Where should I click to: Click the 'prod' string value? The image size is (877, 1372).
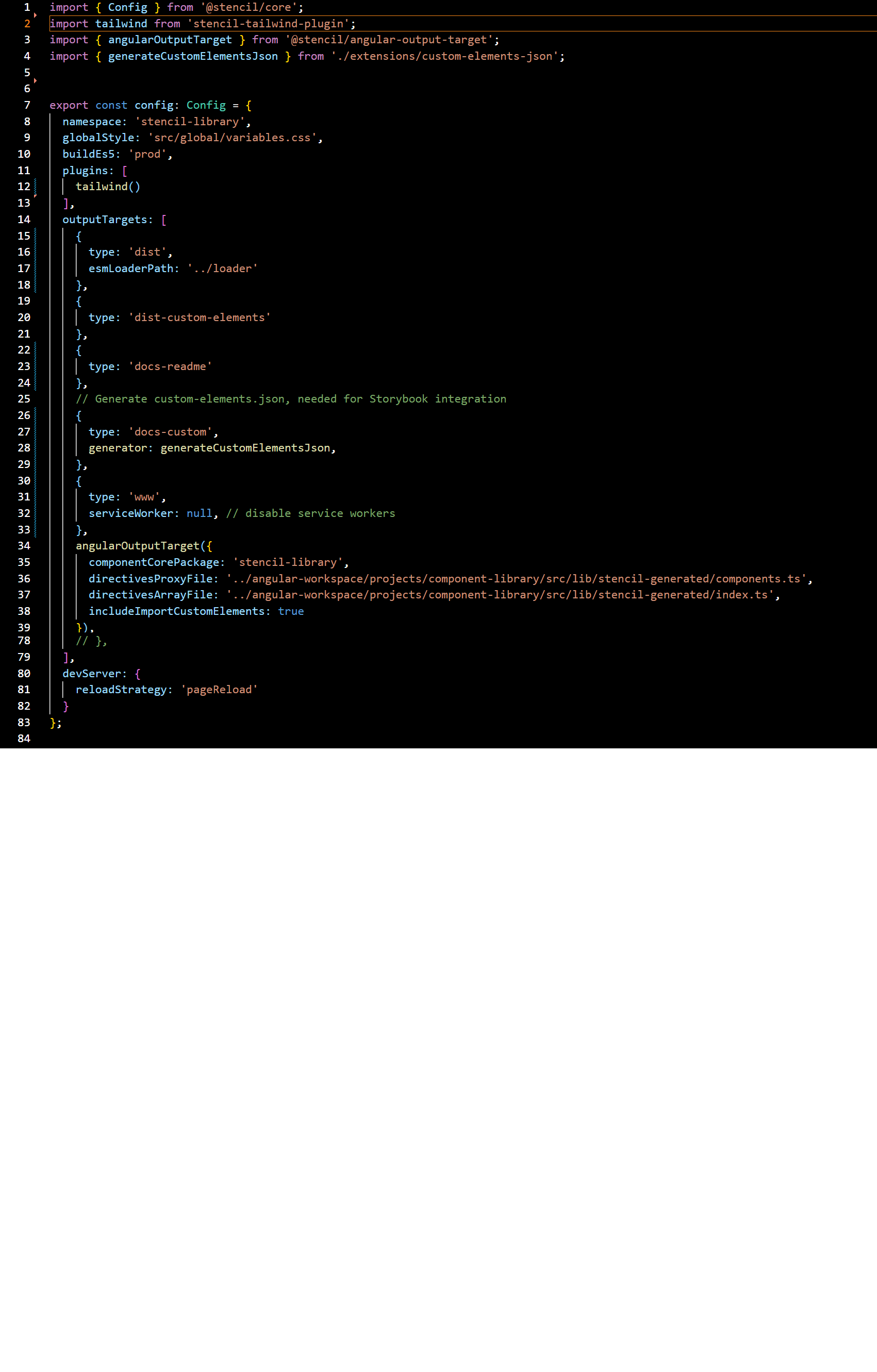coord(147,155)
